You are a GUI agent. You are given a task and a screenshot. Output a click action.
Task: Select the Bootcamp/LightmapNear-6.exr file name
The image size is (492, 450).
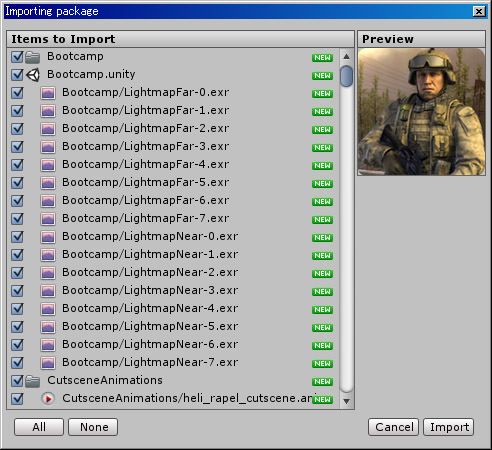[x=150, y=344]
